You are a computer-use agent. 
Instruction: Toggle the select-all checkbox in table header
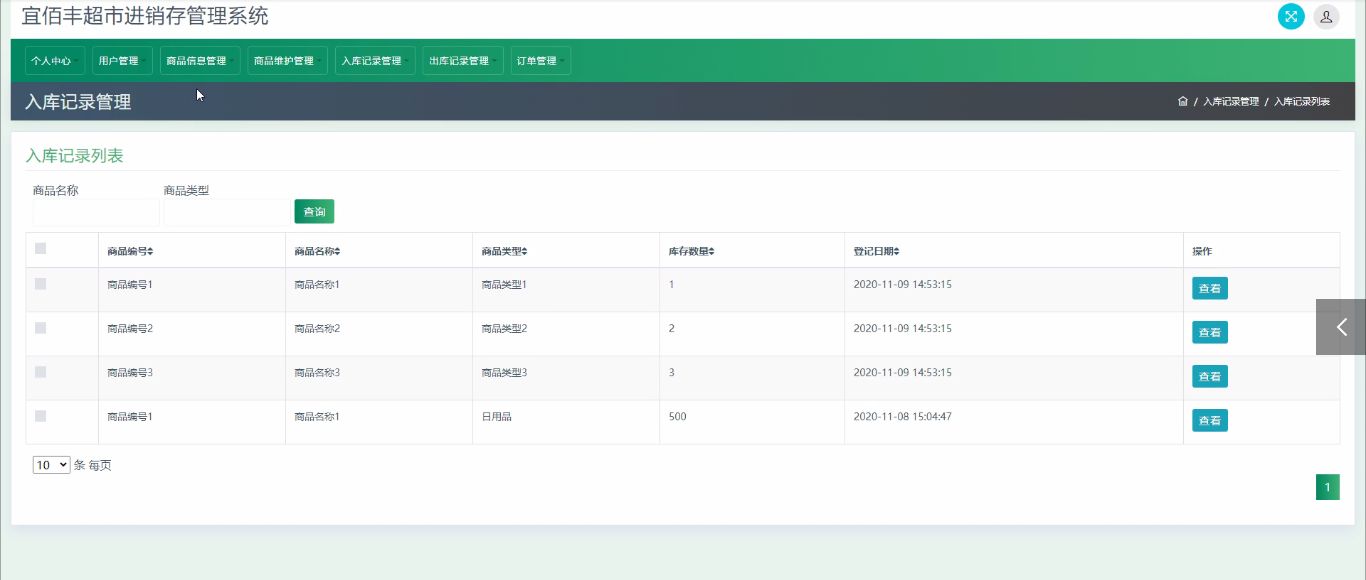[x=40, y=248]
